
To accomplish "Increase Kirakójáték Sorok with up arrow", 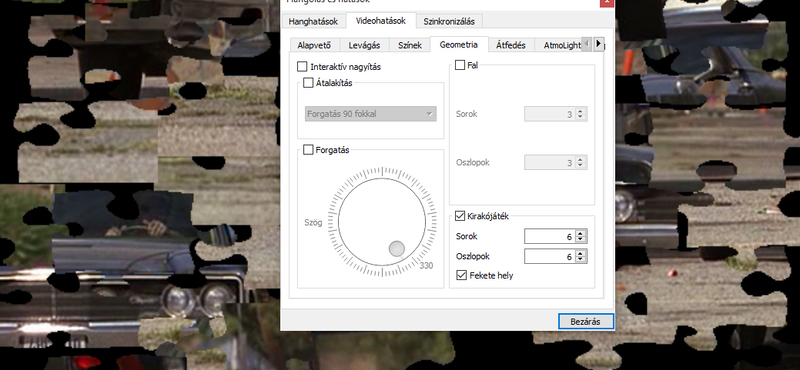I will [581, 233].
